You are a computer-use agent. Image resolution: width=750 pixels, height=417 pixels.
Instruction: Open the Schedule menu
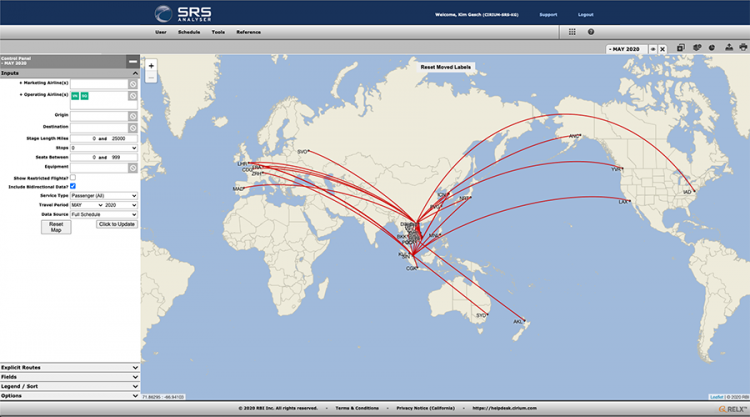[x=189, y=32]
